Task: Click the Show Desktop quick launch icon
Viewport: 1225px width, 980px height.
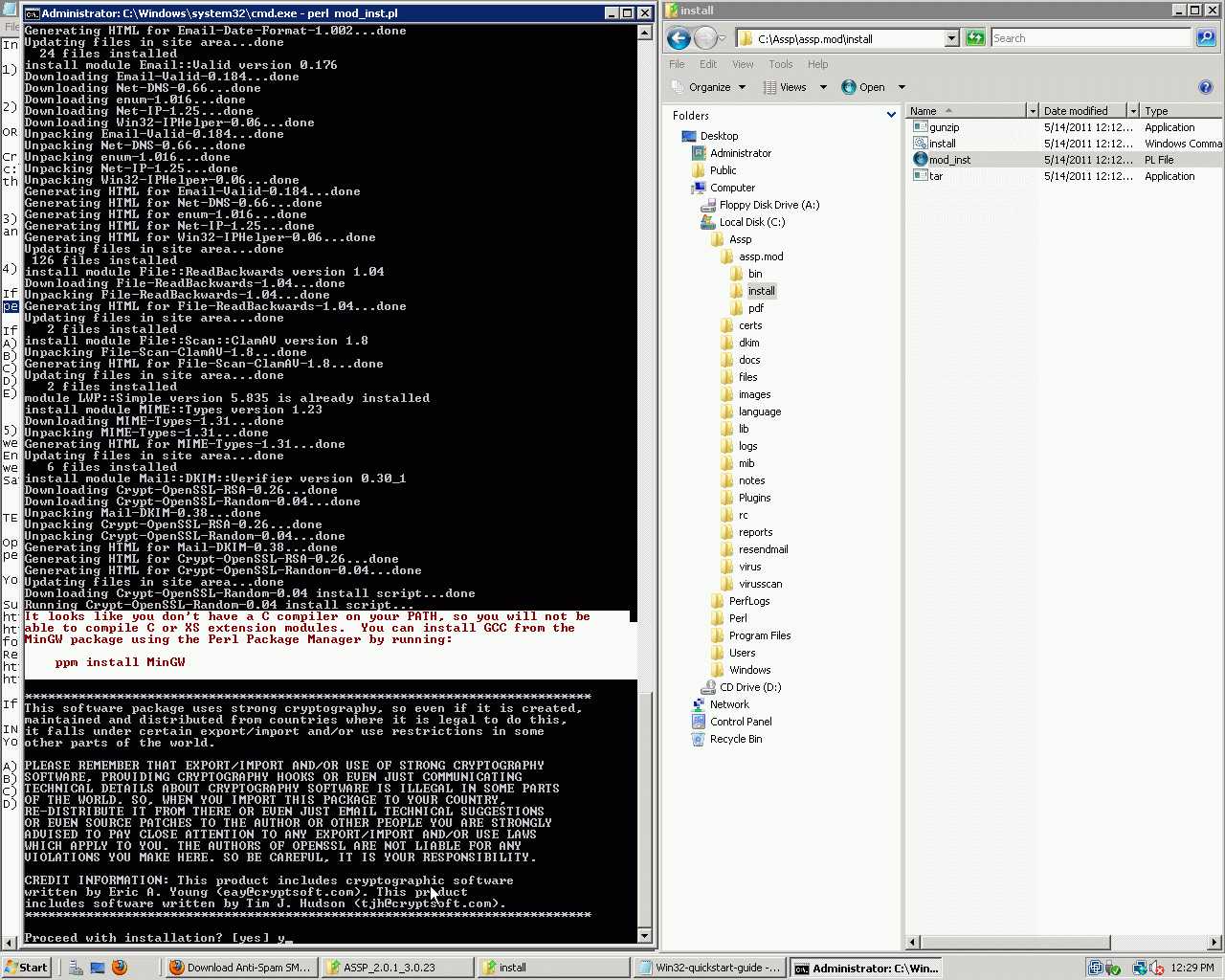Action: click(98, 968)
